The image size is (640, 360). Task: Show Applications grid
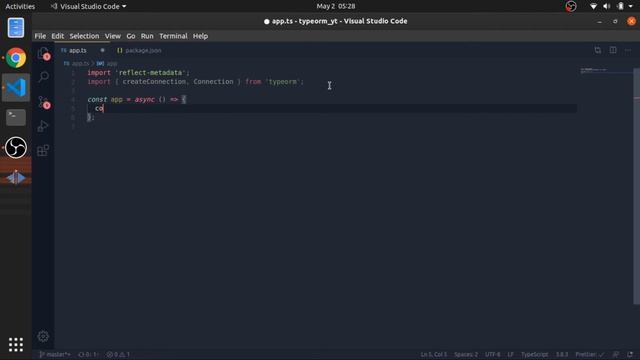16,344
